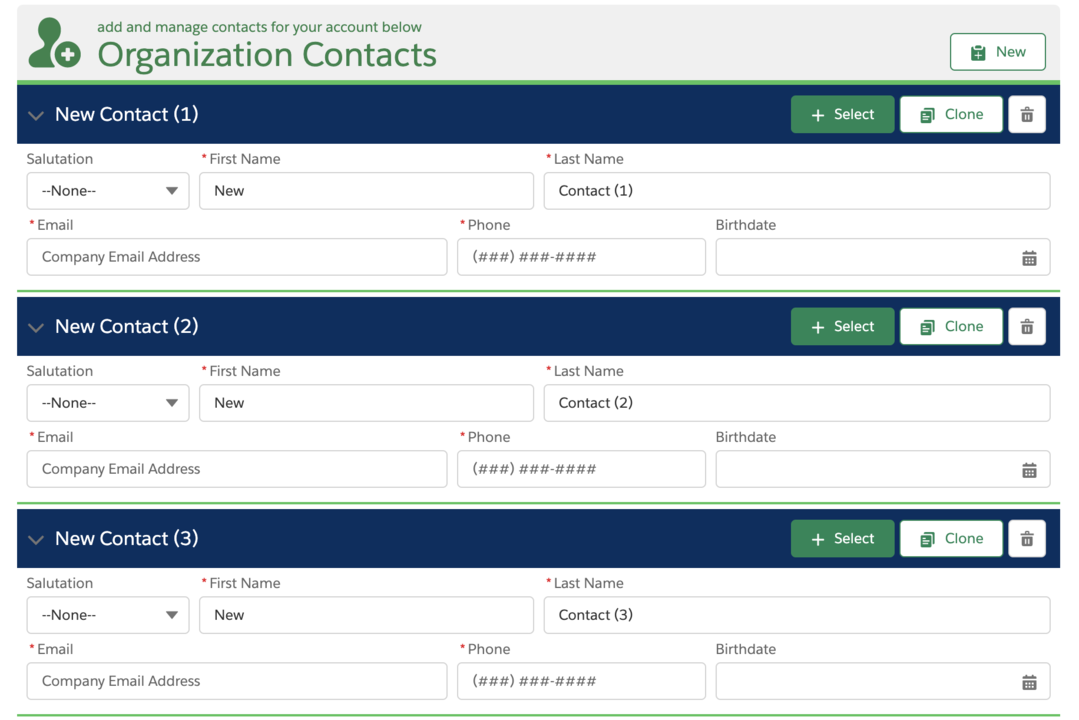
Task: Clone New Contact (3)
Action: pyautogui.click(x=951, y=538)
